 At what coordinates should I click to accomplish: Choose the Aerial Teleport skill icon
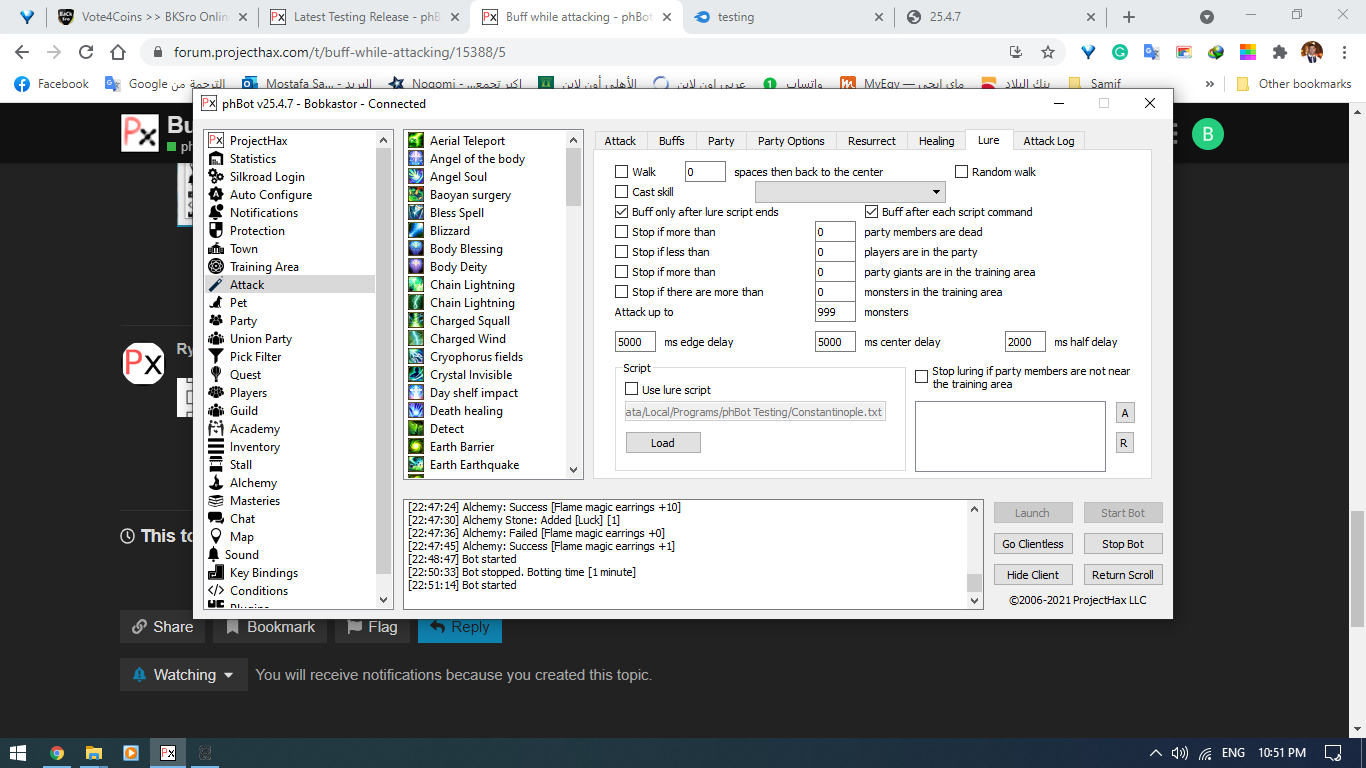pos(417,141)
